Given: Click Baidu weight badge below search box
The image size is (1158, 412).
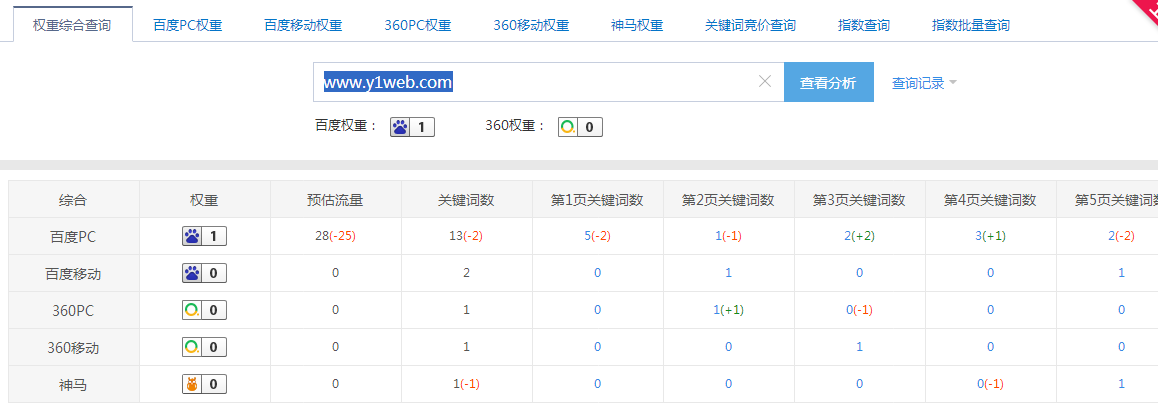Looking at the screenshot, I should pyautogui.click(x=412, y=127).
